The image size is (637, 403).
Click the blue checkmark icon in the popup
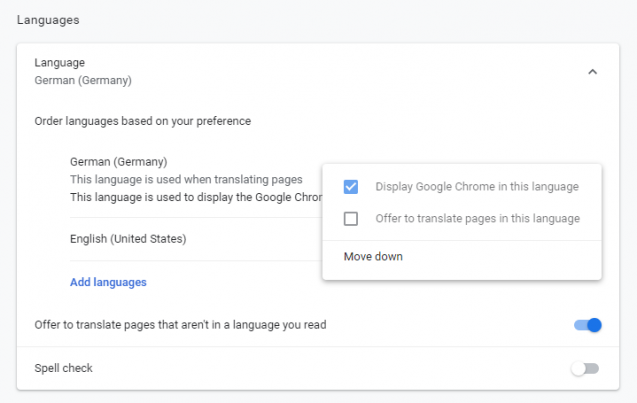click(351, 187)
